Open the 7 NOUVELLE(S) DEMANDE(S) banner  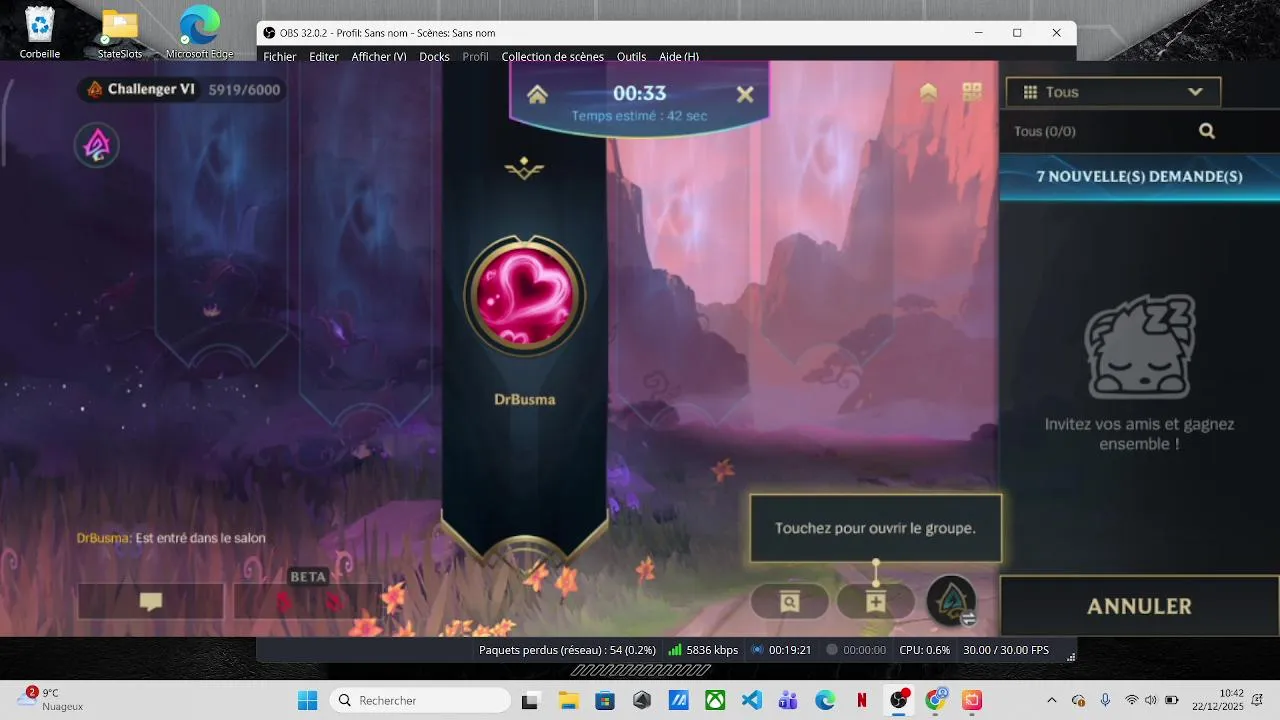1139,176
